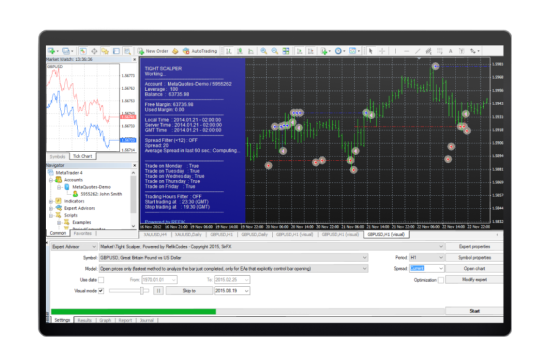Switch to Market Watch Symbols tab
The width and height of the screenshot is (547, 361).
[58, 156]
